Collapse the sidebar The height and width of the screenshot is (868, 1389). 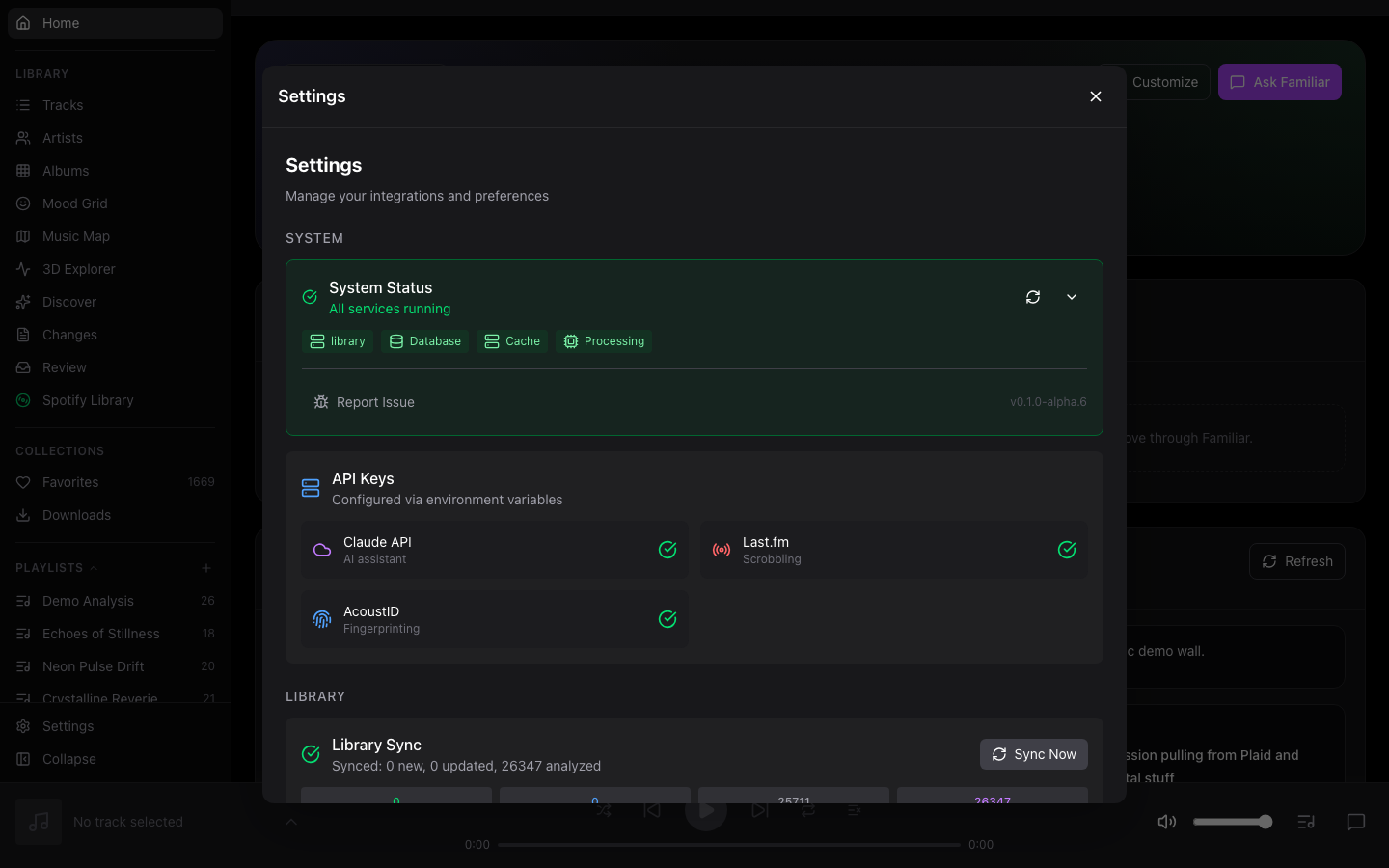point(68,759)
